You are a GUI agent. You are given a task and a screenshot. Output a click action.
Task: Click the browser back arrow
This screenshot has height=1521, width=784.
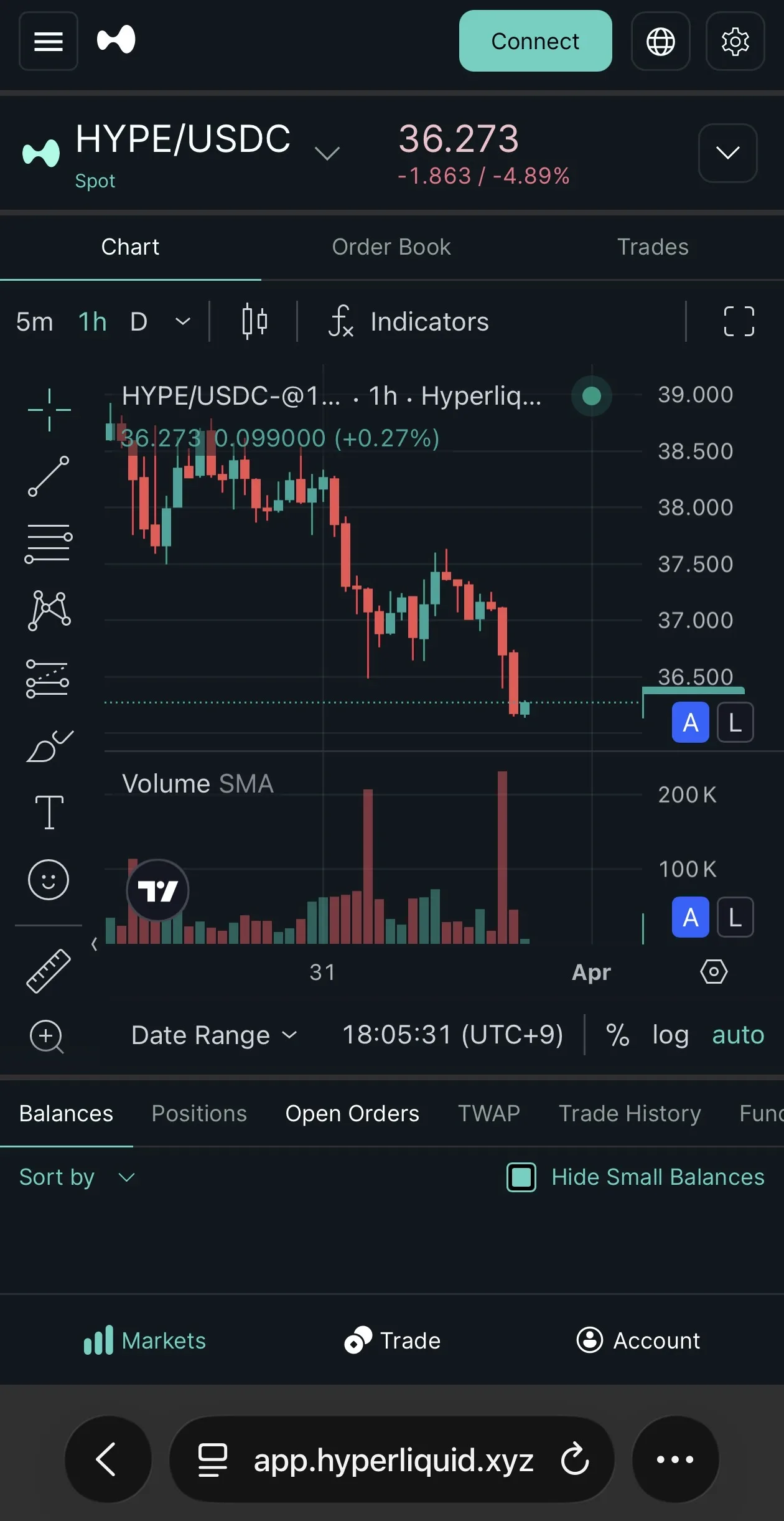click(x=108, y=1459)
